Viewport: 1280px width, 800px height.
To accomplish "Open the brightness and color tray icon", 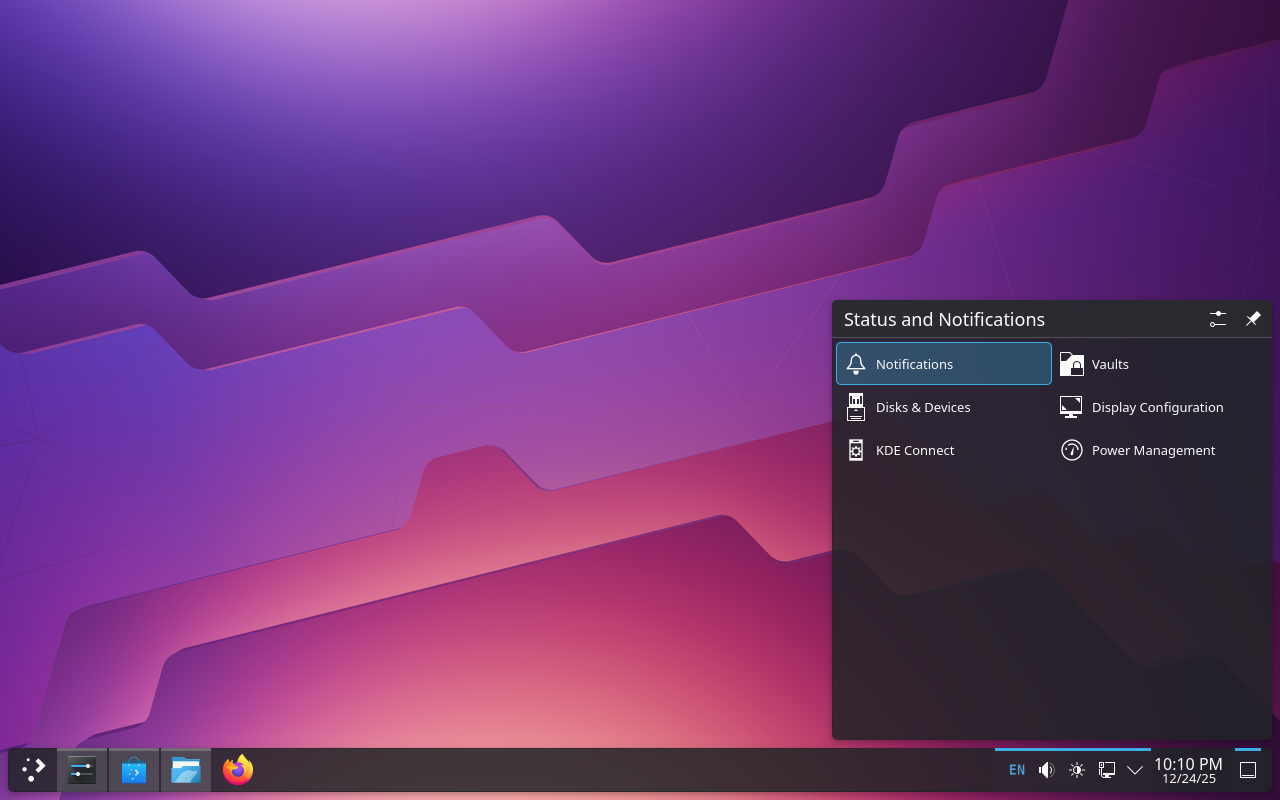I will click(x=1077, y=770).
